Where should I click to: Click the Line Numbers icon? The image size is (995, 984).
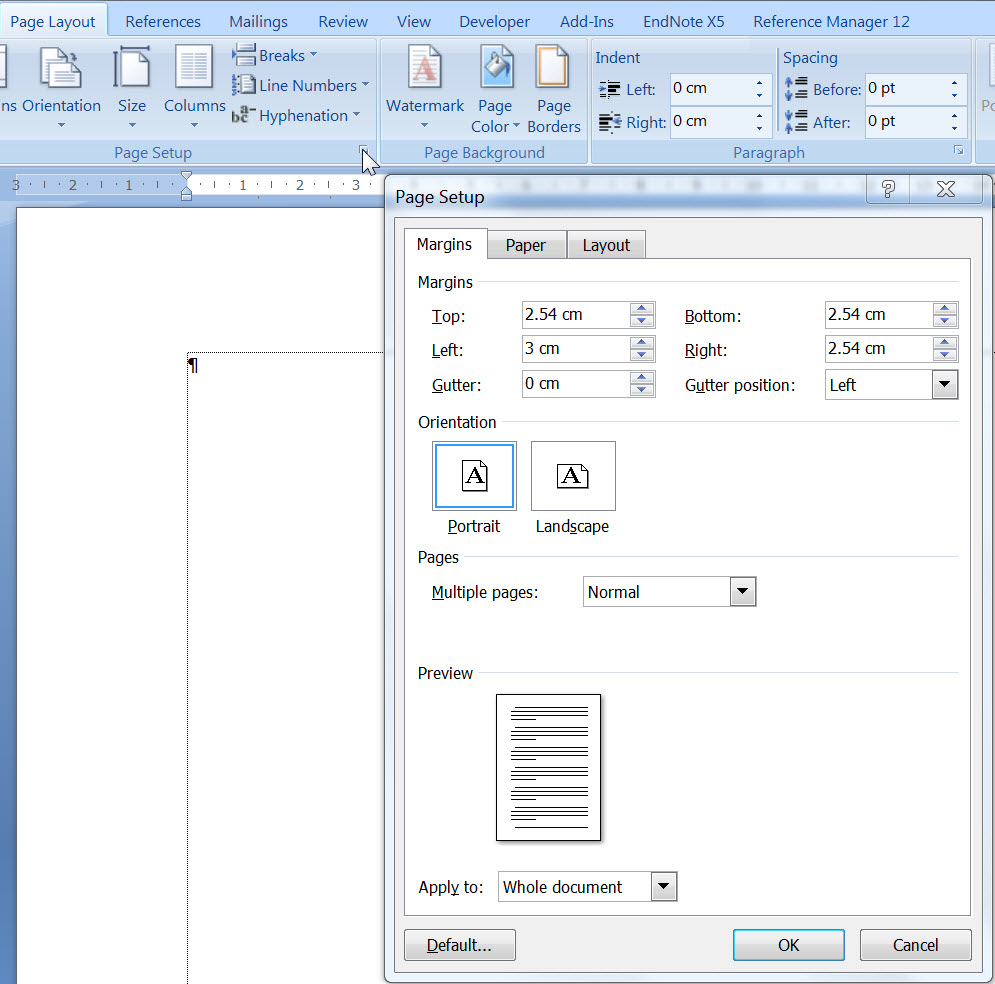click(x=299, y=85)
